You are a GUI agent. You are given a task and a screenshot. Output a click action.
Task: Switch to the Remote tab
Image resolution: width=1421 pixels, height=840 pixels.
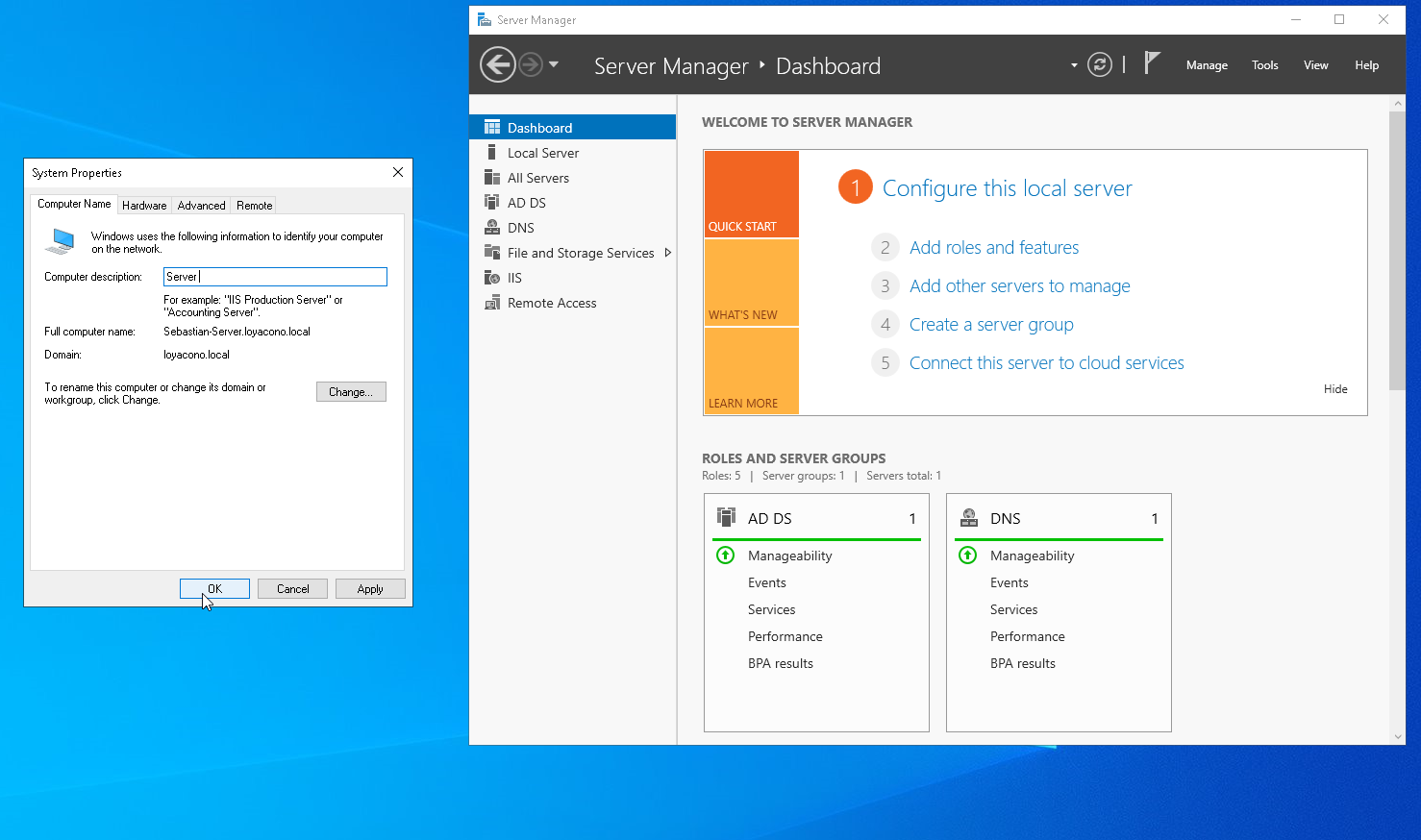click(255, 206)
